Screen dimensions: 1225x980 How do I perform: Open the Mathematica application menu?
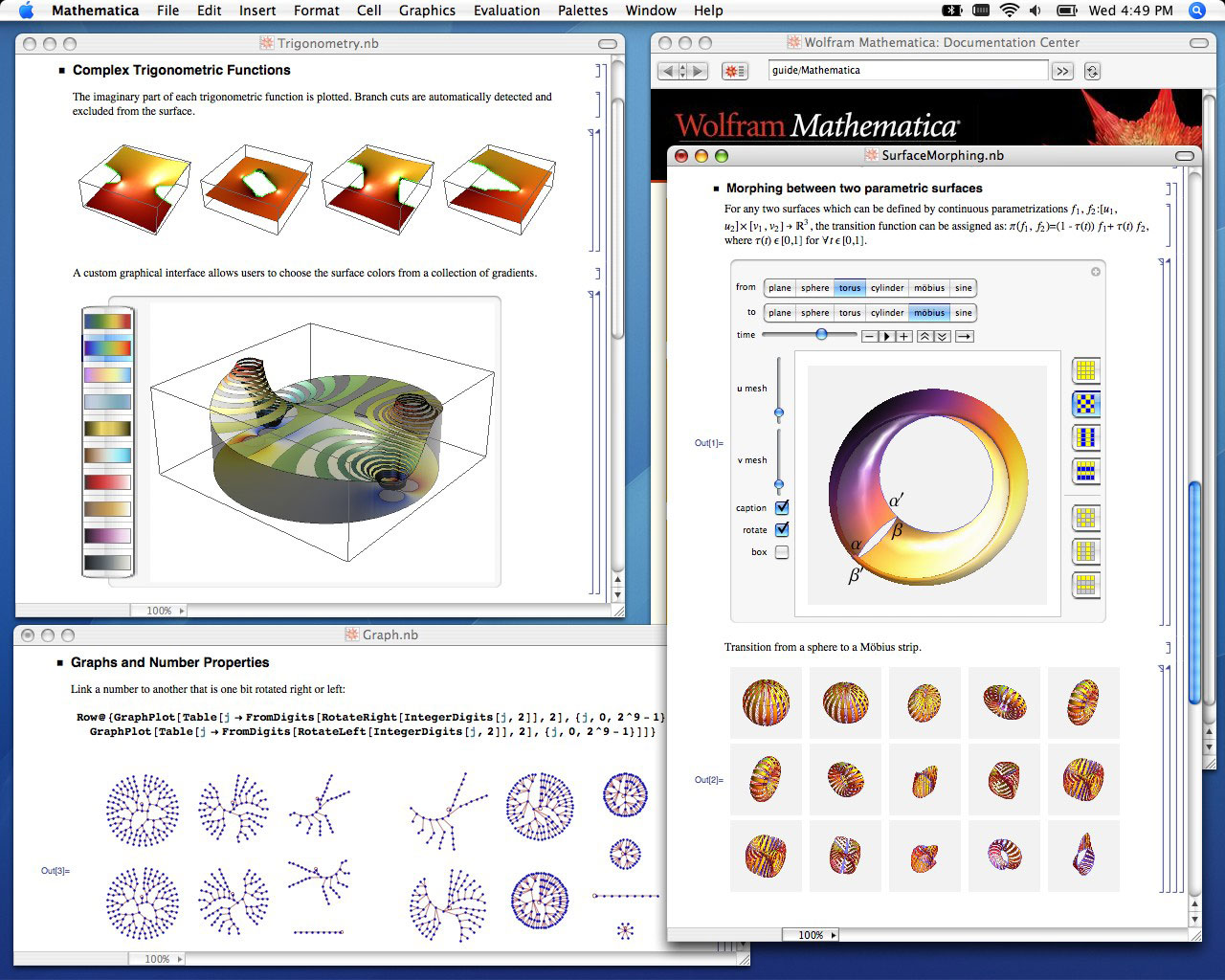tap(95, 11)
